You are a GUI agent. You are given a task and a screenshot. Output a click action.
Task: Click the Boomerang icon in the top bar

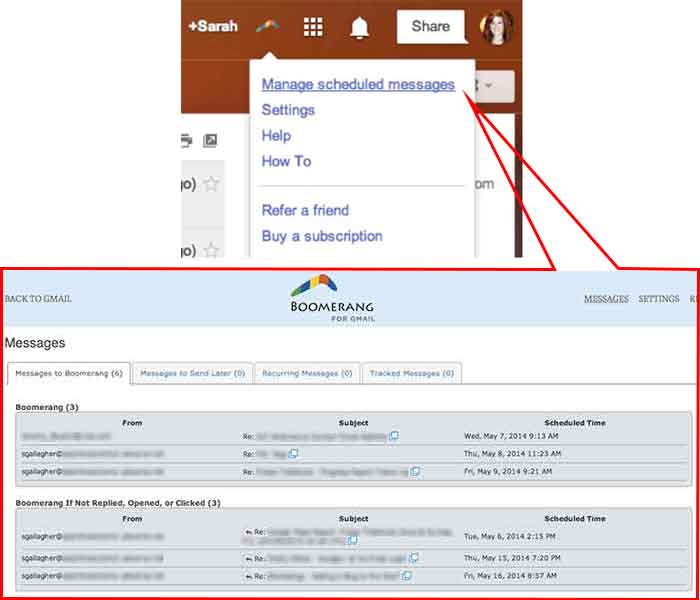266,27
